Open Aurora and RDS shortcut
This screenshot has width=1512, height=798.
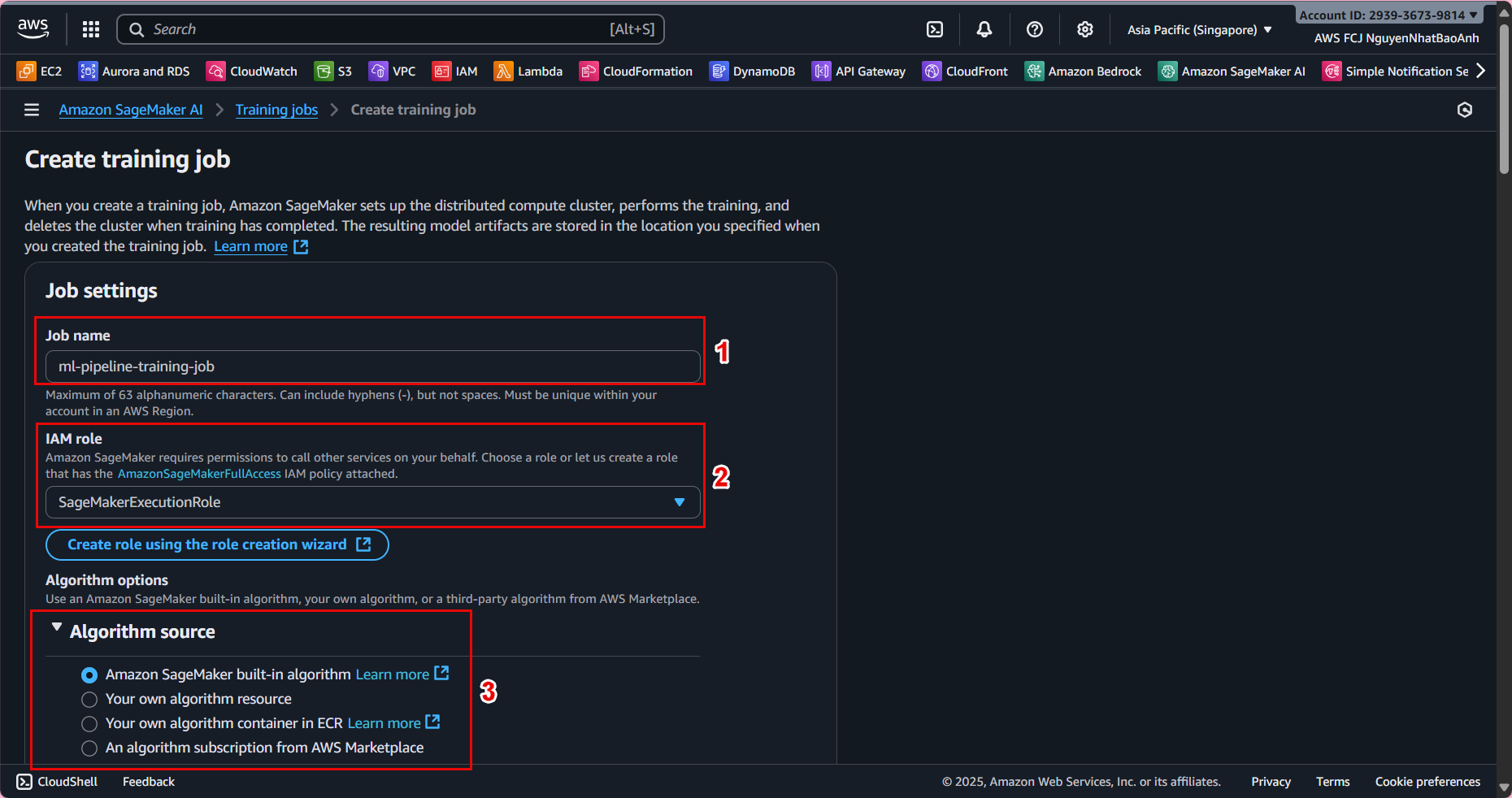tap(134, 72)
